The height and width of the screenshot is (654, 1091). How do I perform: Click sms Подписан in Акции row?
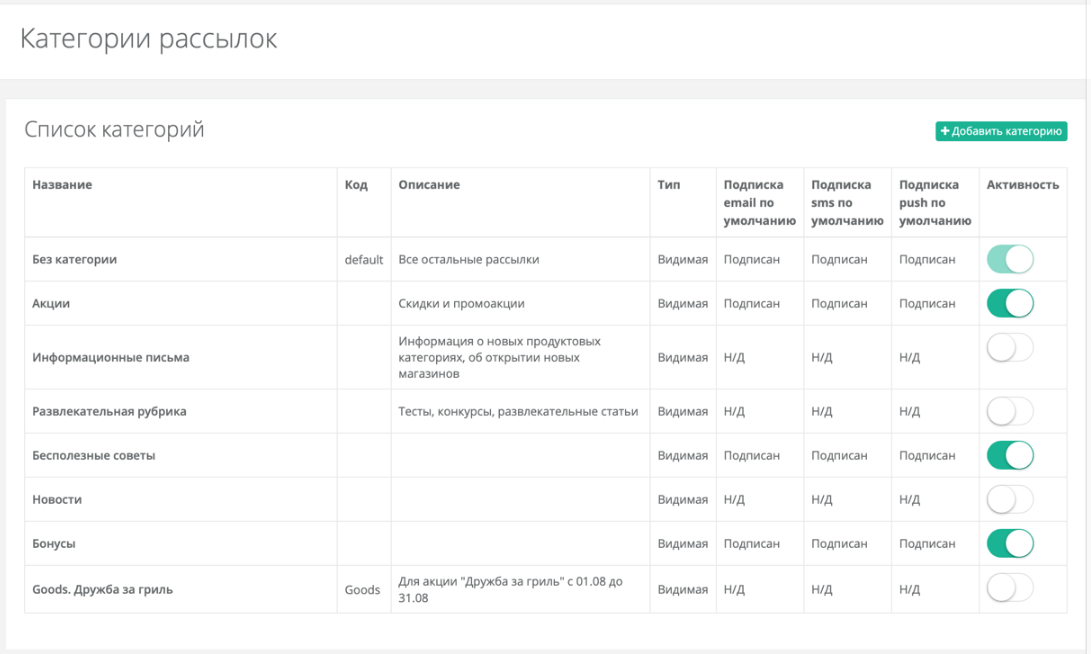coord(839,303)
